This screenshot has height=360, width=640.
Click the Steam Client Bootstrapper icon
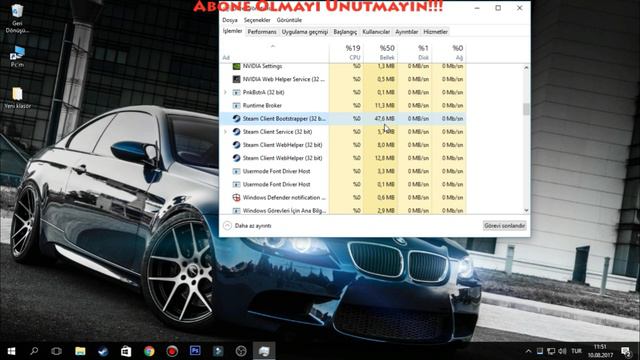tap(236, 118)
